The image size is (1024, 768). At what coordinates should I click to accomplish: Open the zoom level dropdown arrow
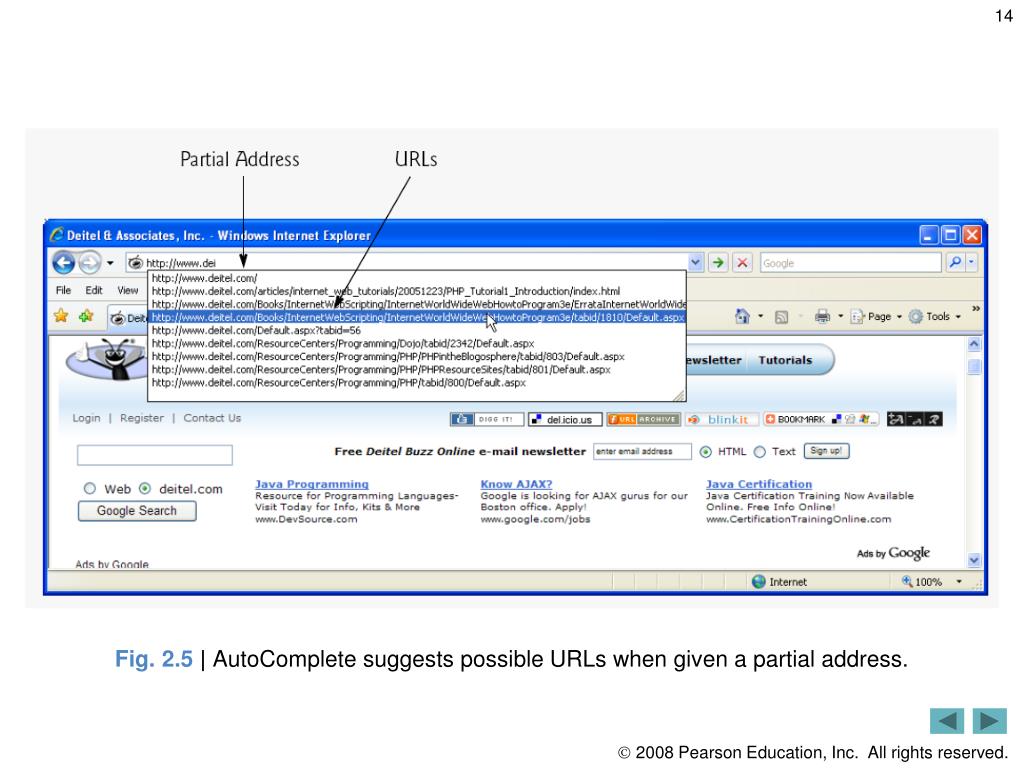[x=959, y=581]
